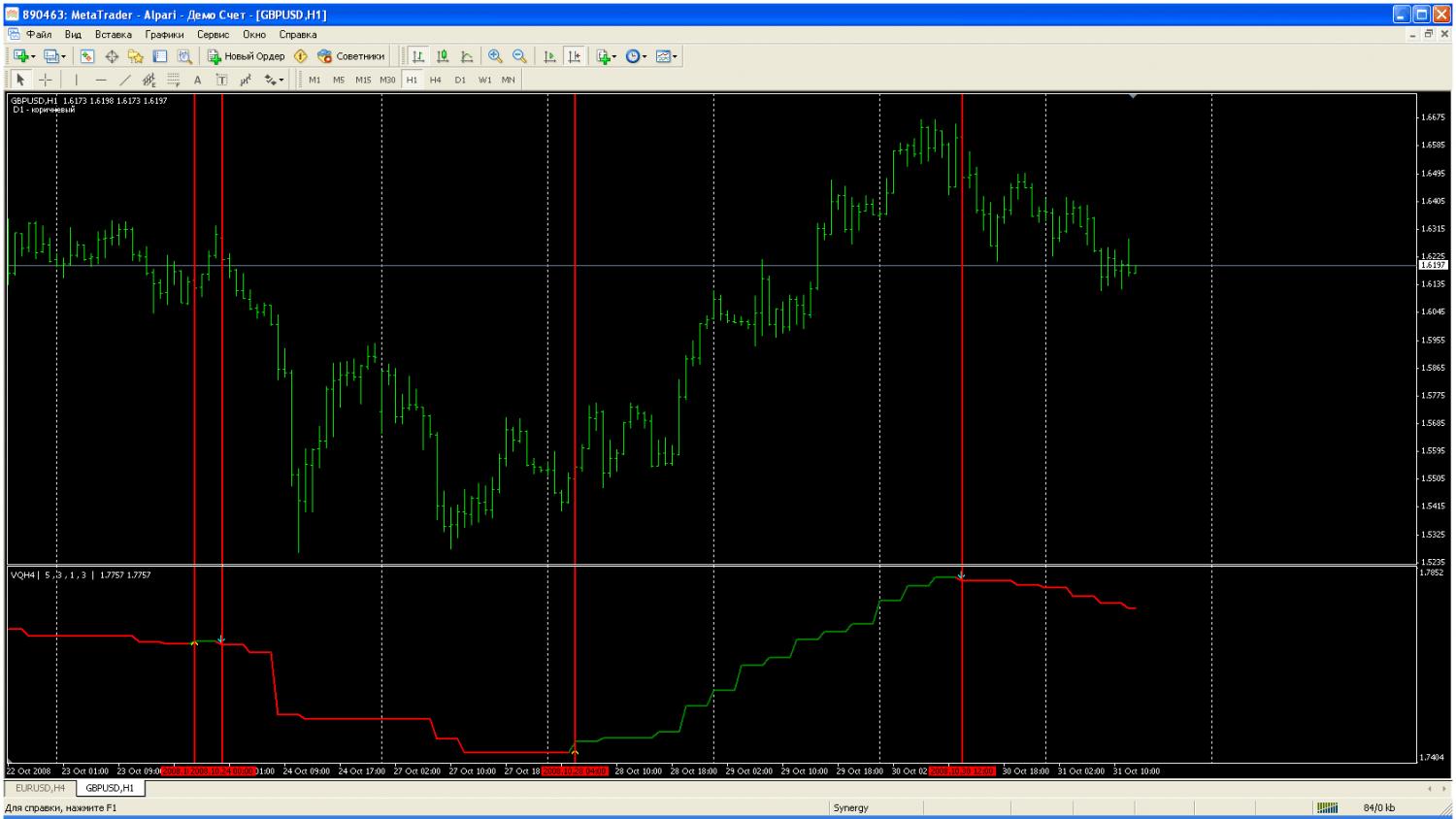Switch chart to candlesticks
The height and width of the screenshot is (819, 1456).
(x=443, y=56)
